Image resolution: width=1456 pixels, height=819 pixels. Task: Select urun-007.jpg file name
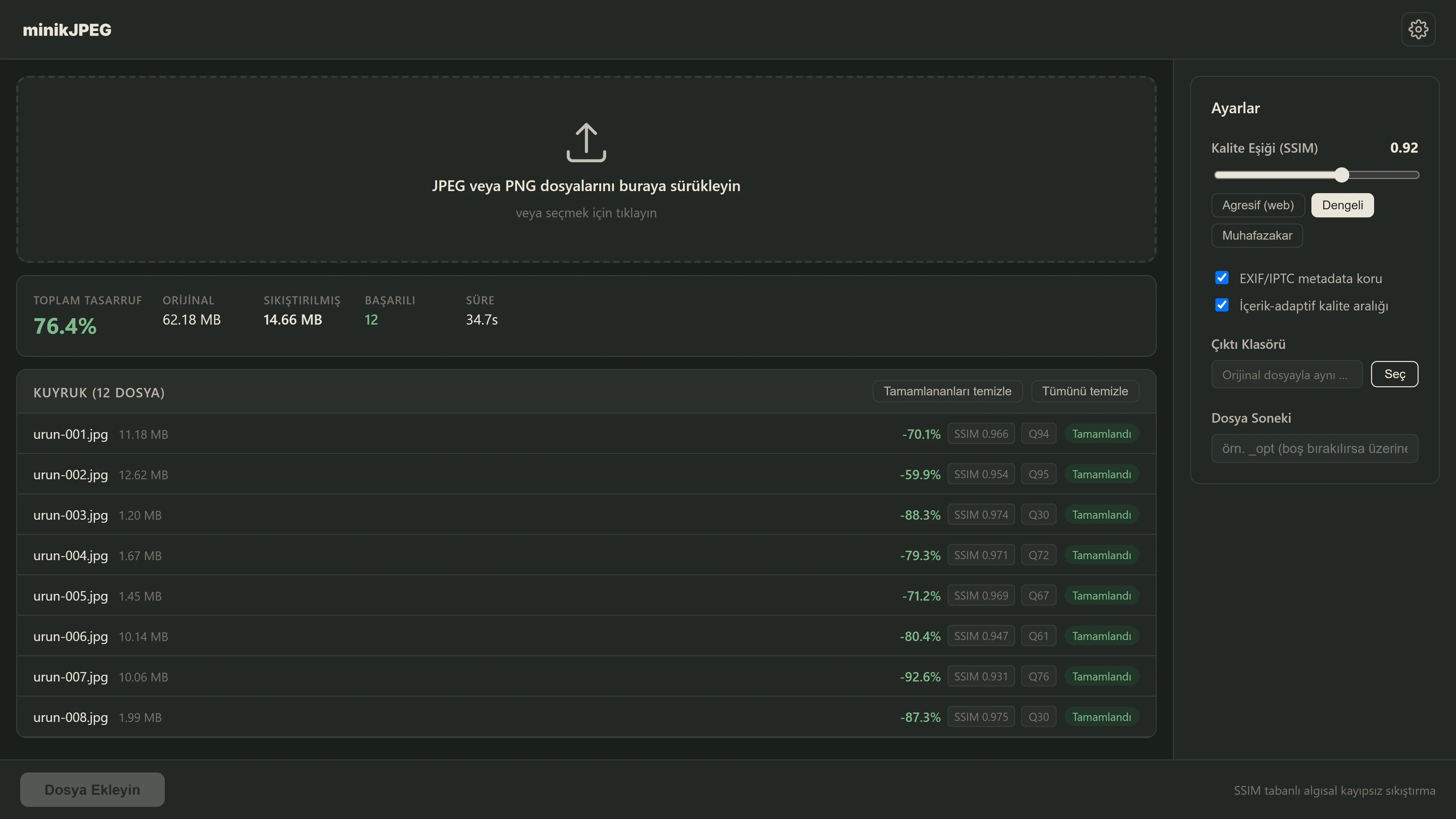(71, 676)
